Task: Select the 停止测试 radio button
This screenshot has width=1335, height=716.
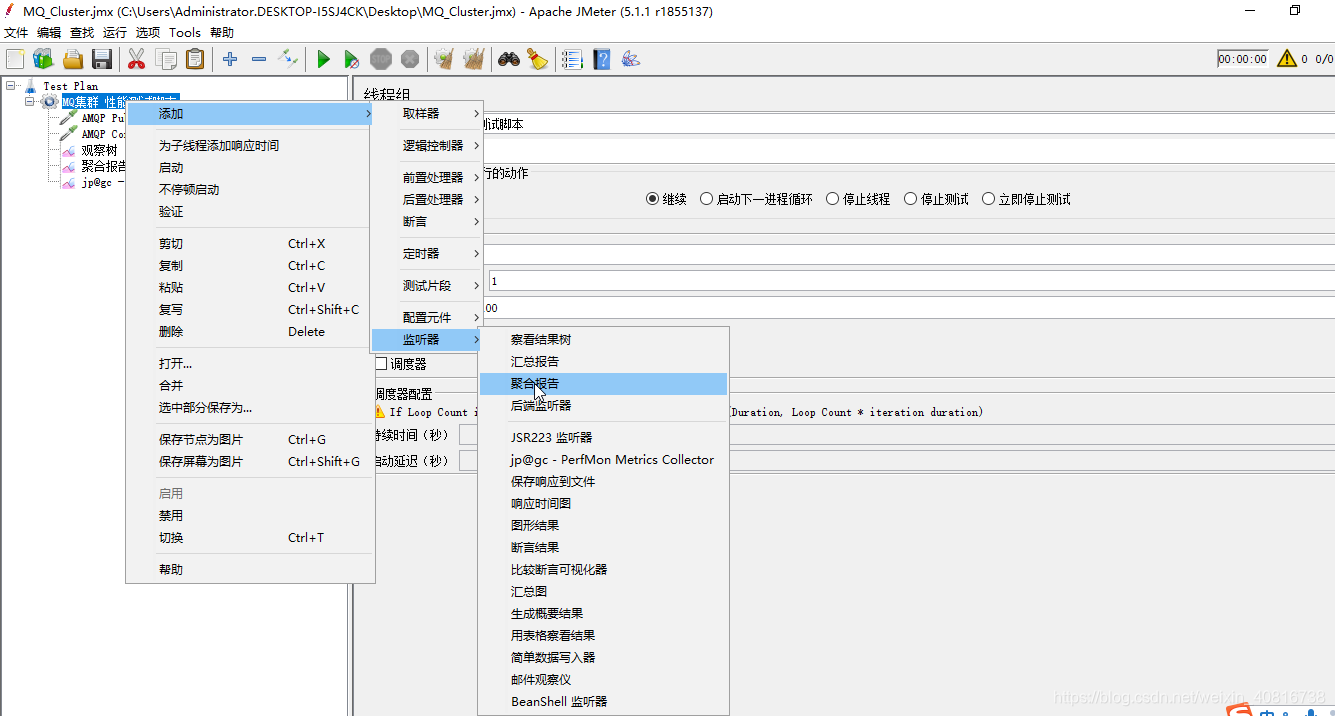Action: tap(911, 199)
